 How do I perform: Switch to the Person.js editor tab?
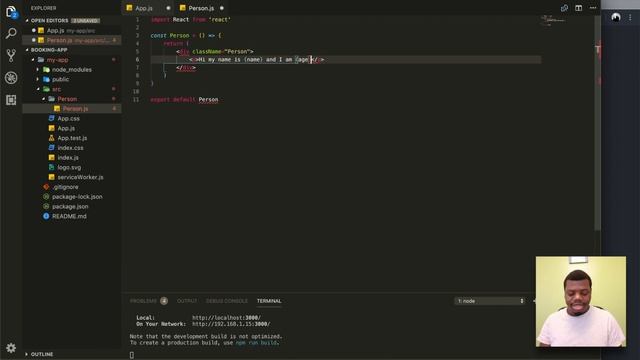click(201, 8)
